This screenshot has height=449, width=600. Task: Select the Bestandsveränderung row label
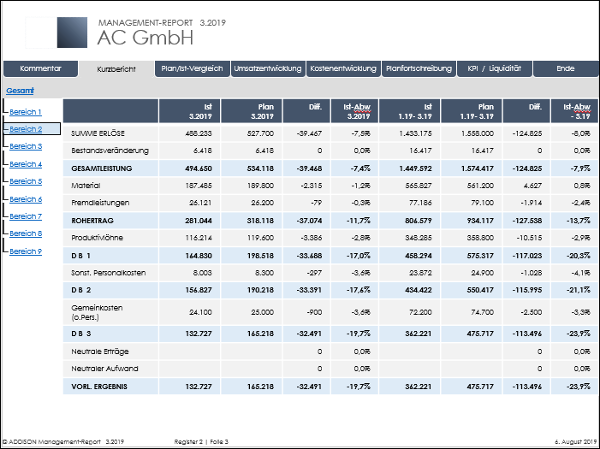[x=110, y=151]
